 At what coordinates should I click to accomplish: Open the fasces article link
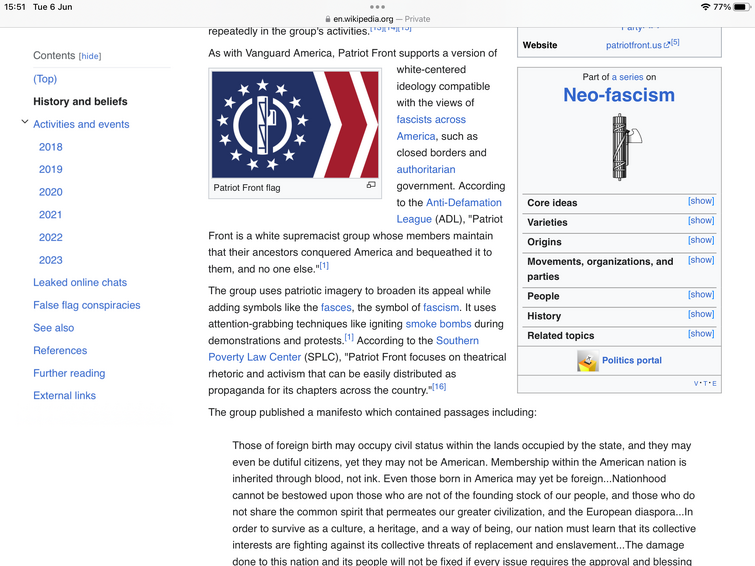pyautogui.click(x=336, y=307)
